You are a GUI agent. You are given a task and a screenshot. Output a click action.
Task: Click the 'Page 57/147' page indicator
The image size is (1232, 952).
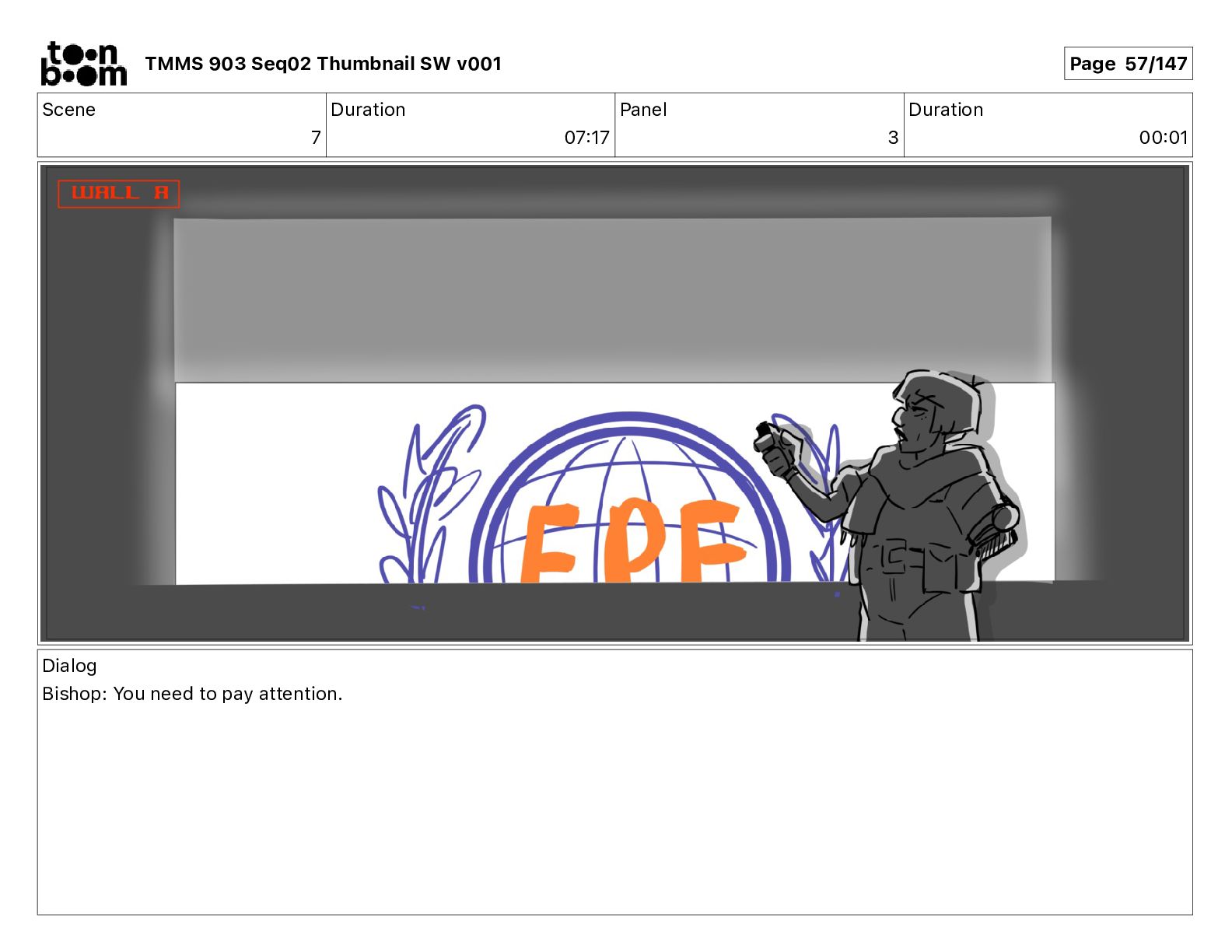[x=1128, y=64]
